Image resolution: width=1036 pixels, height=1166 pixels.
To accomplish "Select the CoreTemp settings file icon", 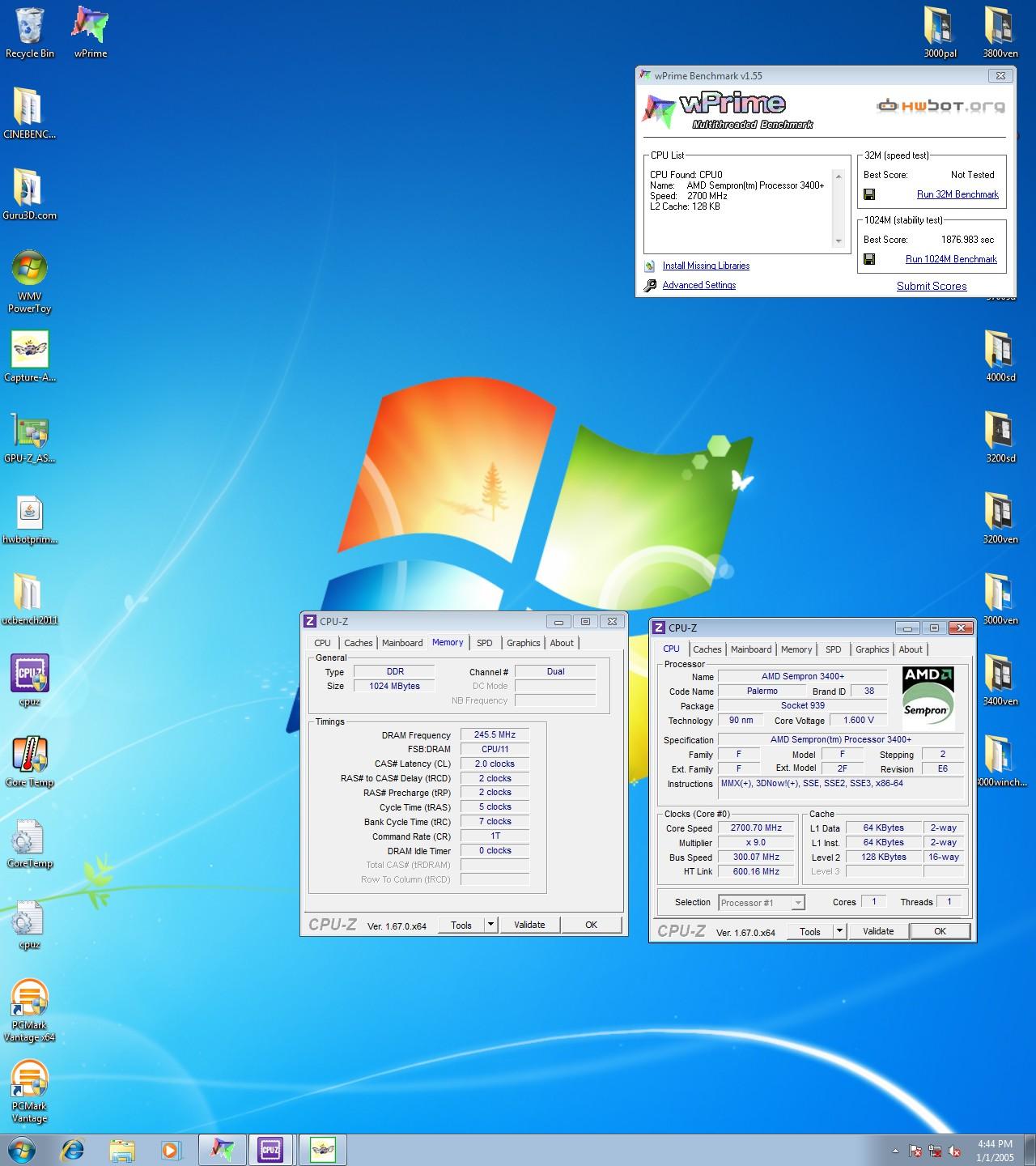I will coord(30,842).
